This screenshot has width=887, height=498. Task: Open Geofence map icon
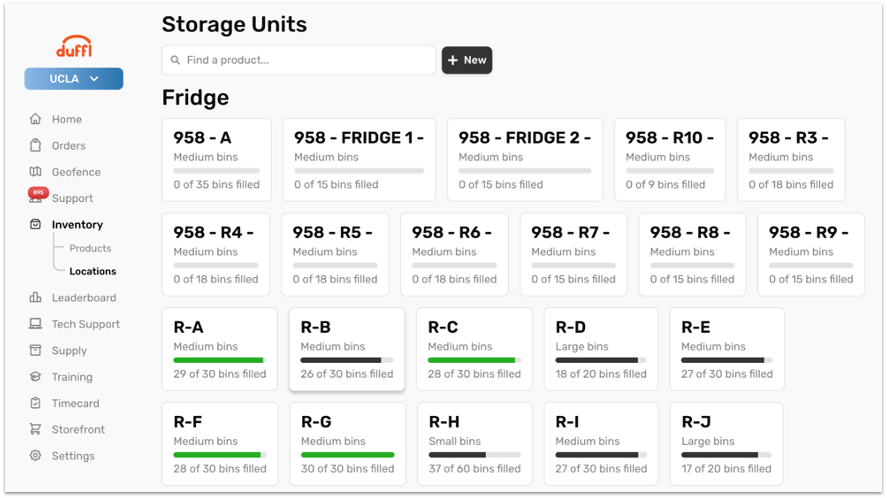coord(36,172)
